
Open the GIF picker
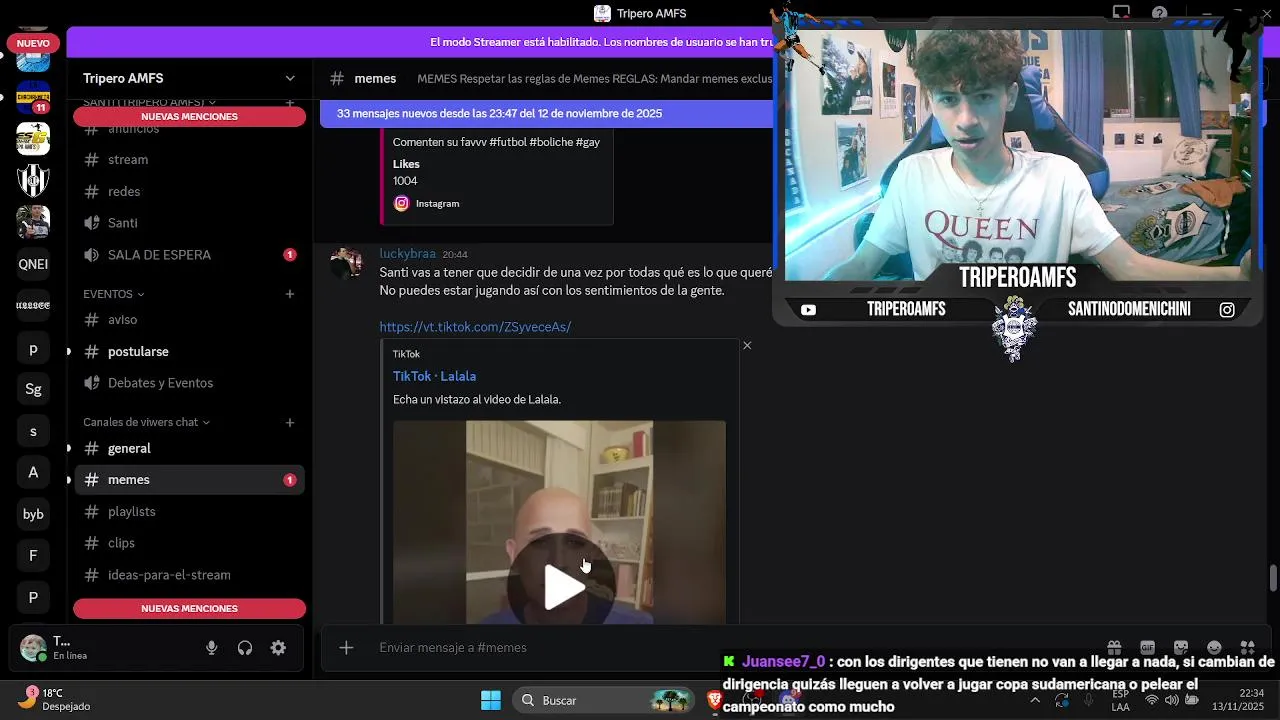(1147, 647)
